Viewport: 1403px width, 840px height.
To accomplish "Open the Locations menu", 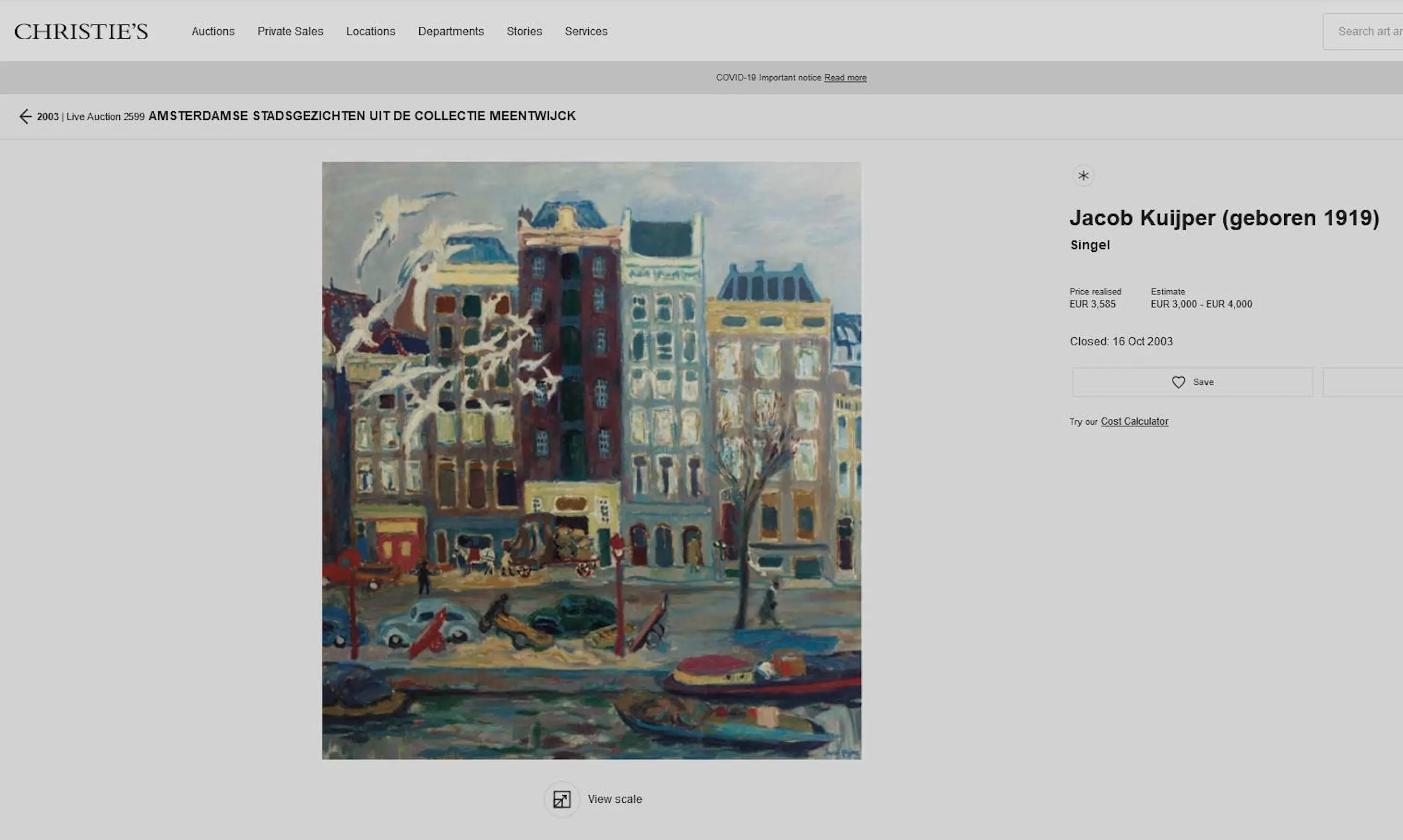I will pos(370,31).
